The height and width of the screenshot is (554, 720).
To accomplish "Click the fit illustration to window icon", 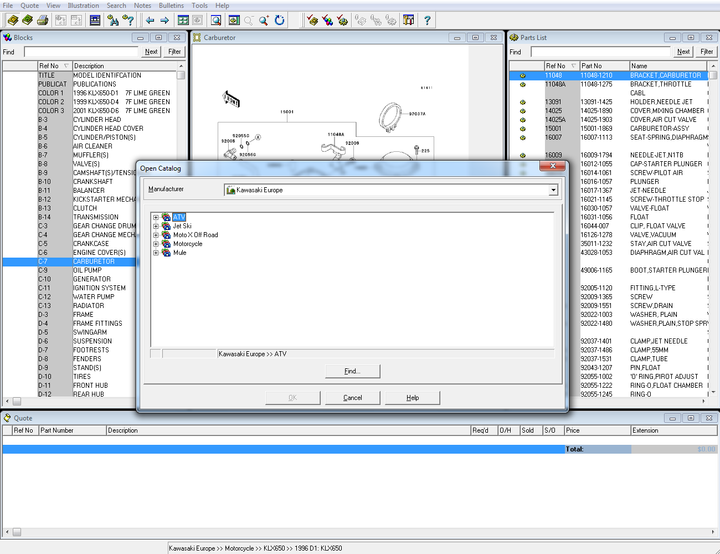I will click(x=234, y=20).
